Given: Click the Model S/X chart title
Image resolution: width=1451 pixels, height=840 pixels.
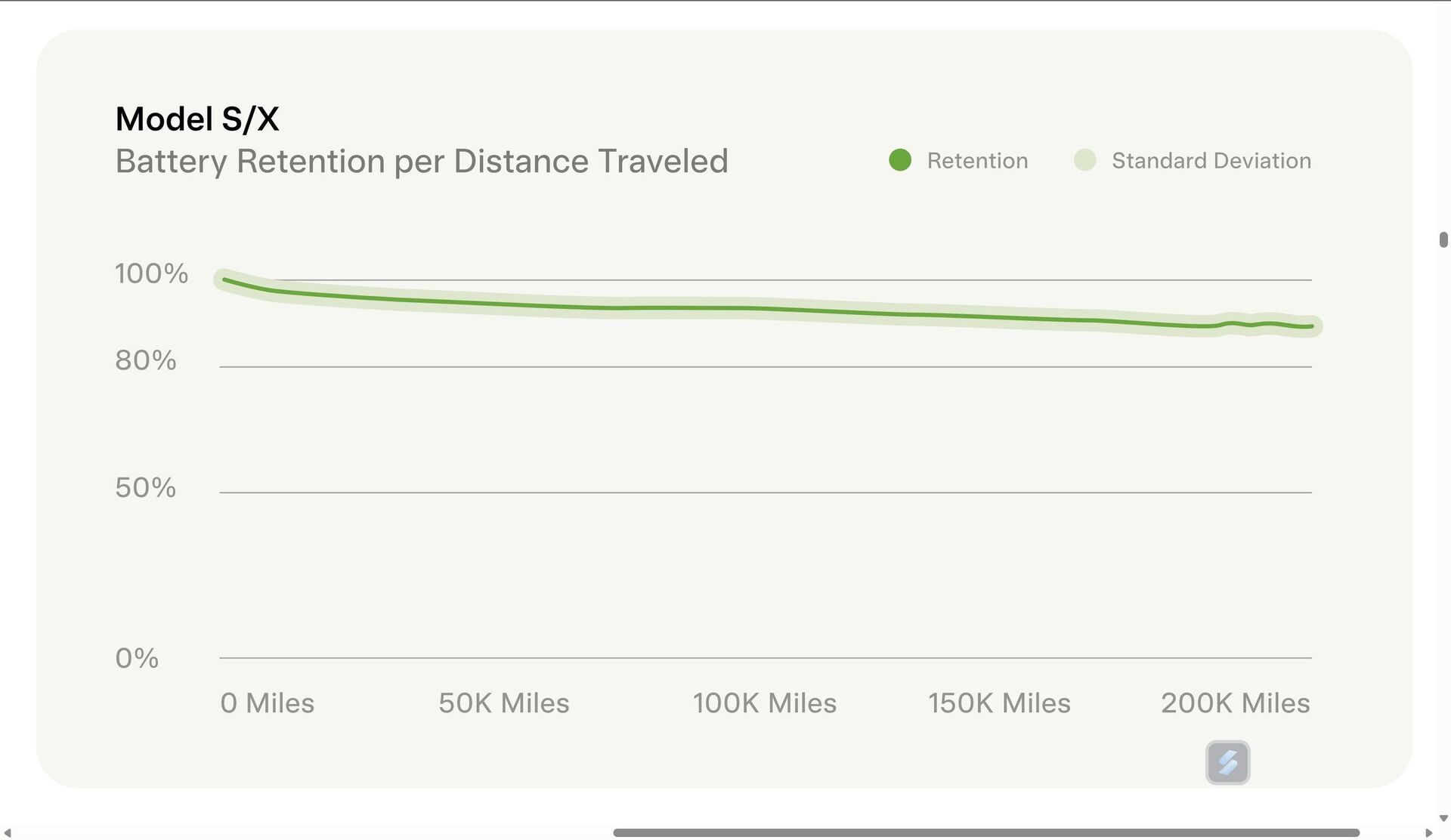Looking at the screenshot, I should pyautogui.click(x=197, y=119).
